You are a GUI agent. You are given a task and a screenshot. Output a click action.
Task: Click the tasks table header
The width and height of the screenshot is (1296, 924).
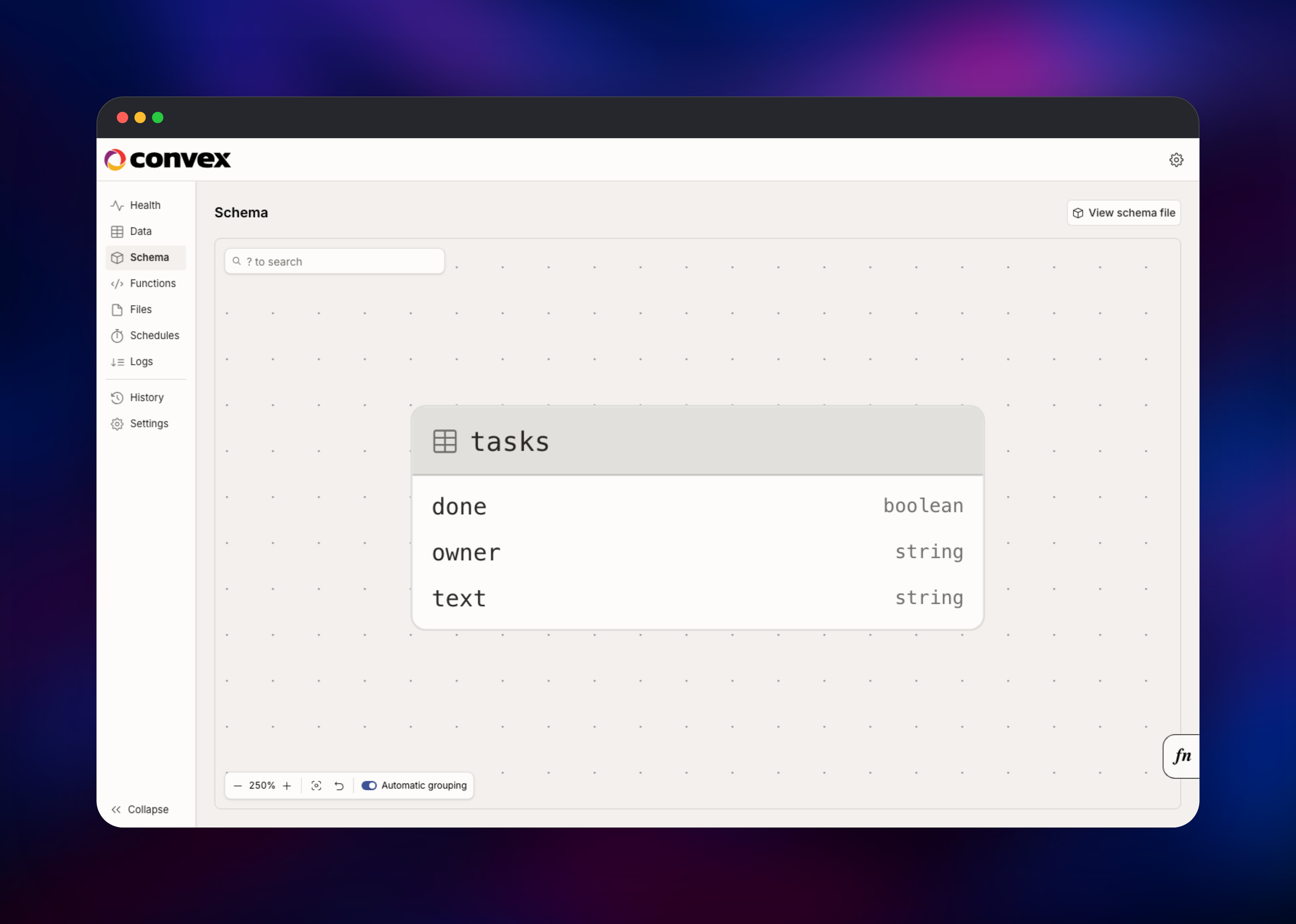tap(697, 441)
